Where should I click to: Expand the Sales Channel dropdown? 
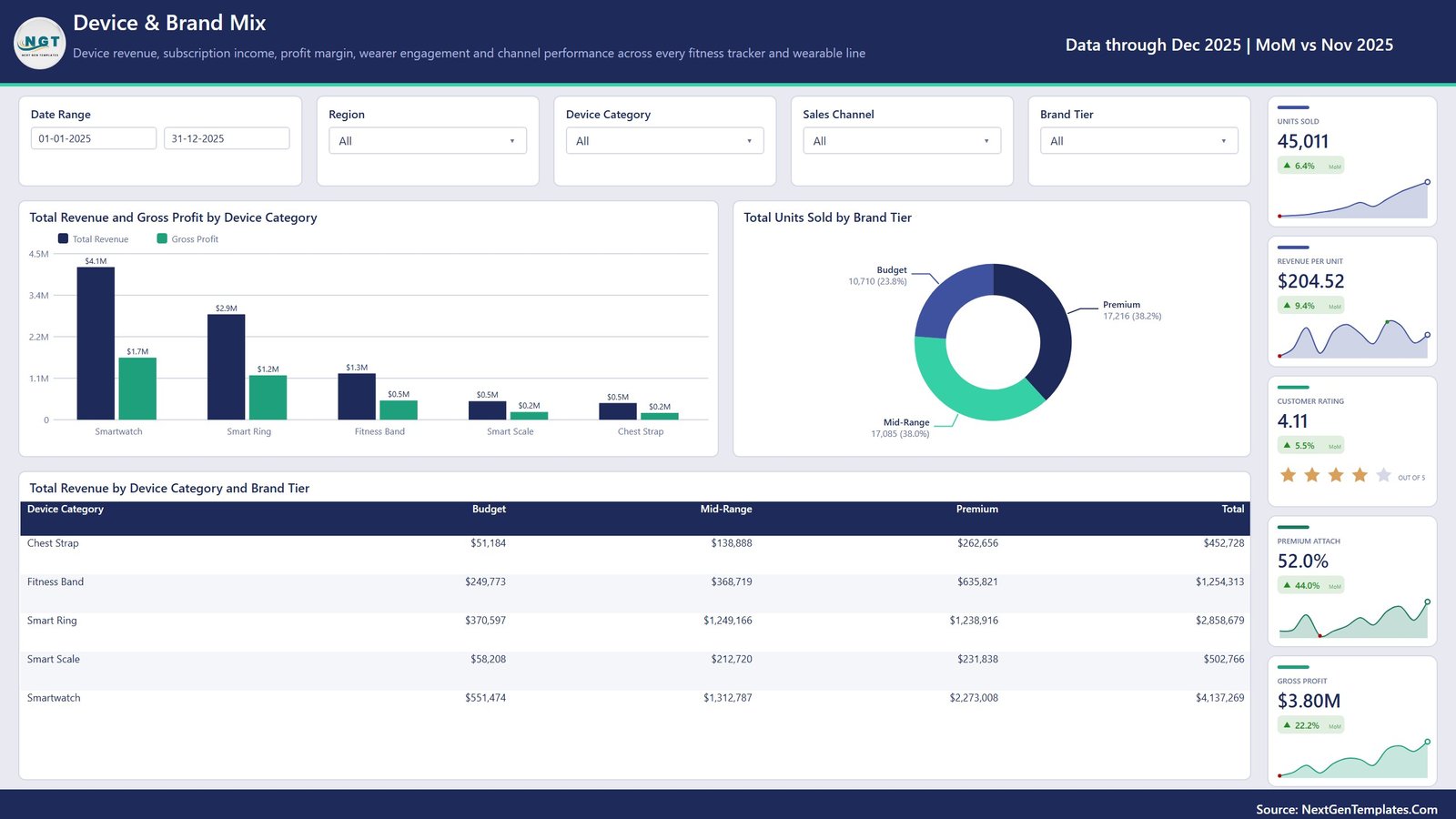pyautogui.click(x=902, y=141)
